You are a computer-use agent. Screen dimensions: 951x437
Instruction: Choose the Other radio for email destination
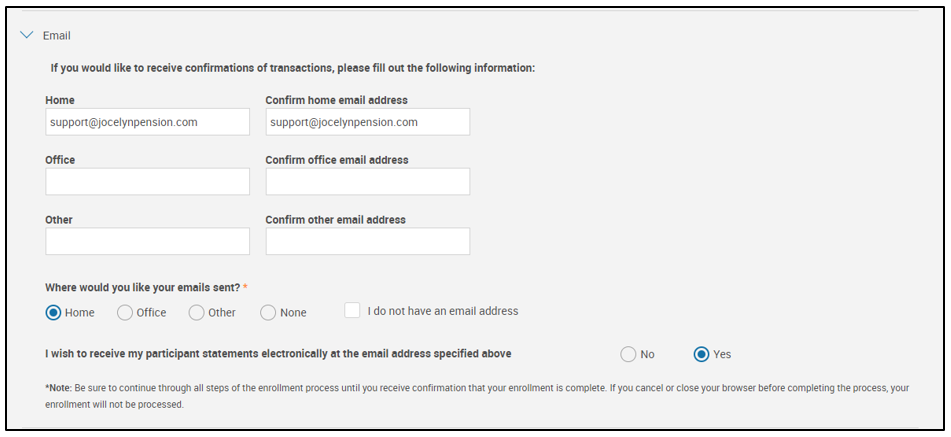[196, 312]
